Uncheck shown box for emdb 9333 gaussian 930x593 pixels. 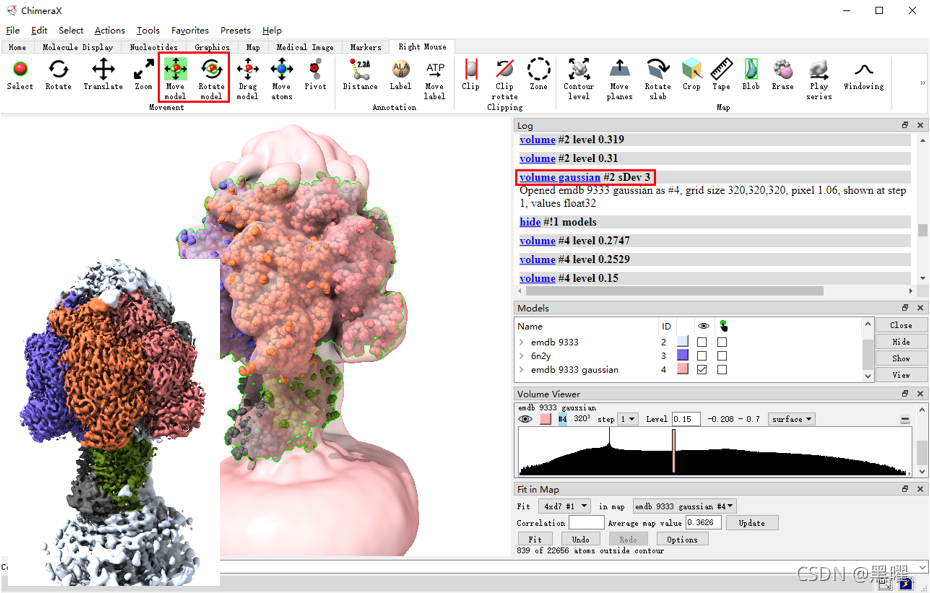702,369
